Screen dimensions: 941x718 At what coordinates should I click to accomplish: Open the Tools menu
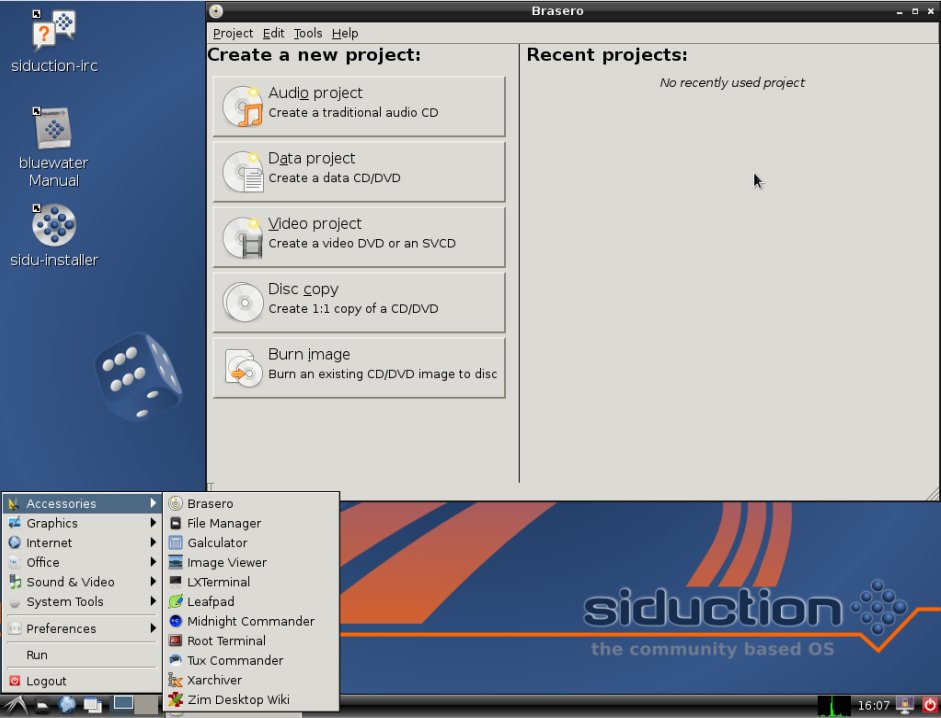308,34
